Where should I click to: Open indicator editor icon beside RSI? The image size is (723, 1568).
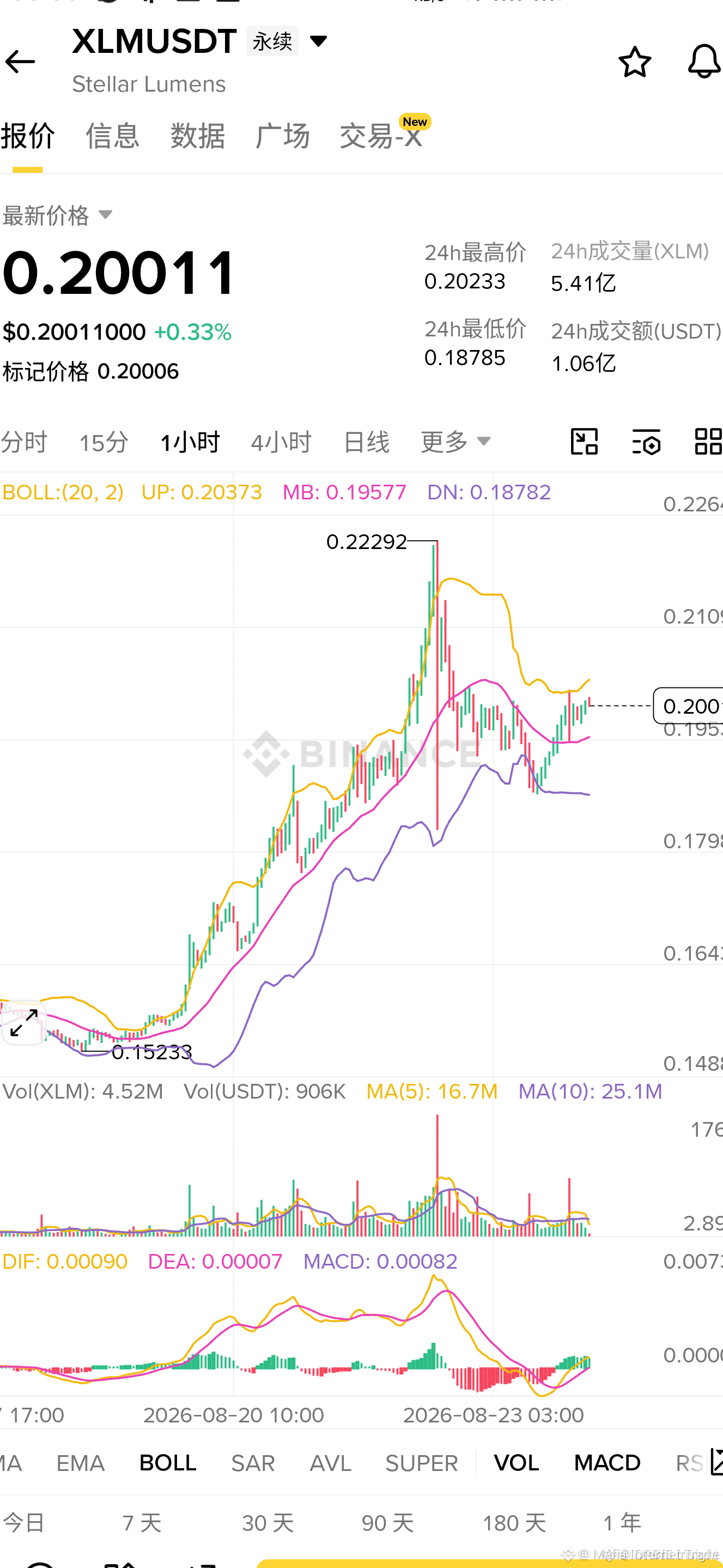pyautogui.click(x=716, y=1463)
